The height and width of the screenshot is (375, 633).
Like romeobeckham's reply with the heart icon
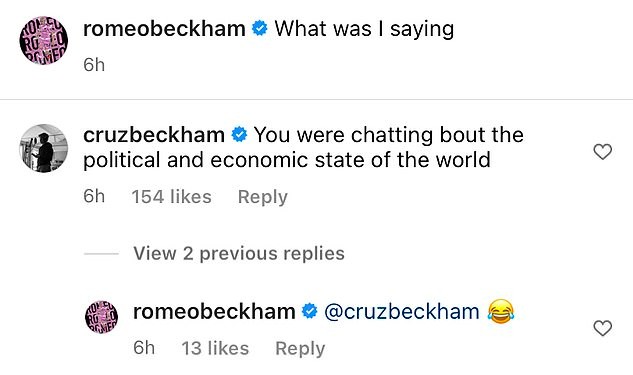coord(603,328)
